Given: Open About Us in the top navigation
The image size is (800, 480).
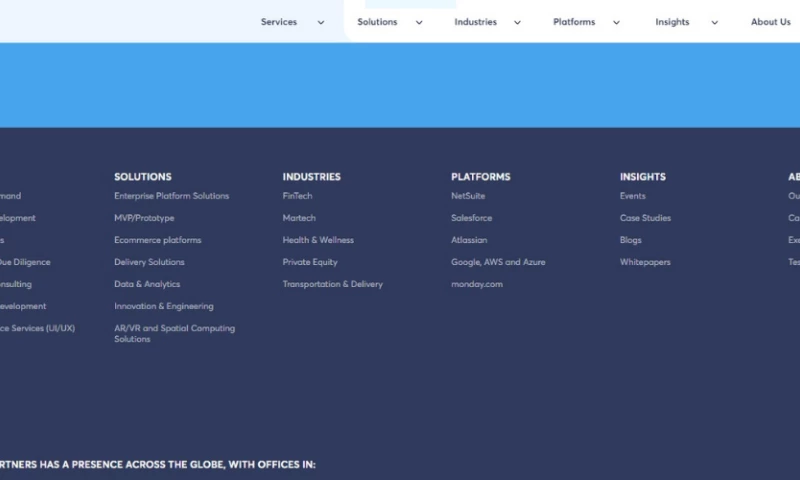Looking at the screenshot, I should pos(770,22).
